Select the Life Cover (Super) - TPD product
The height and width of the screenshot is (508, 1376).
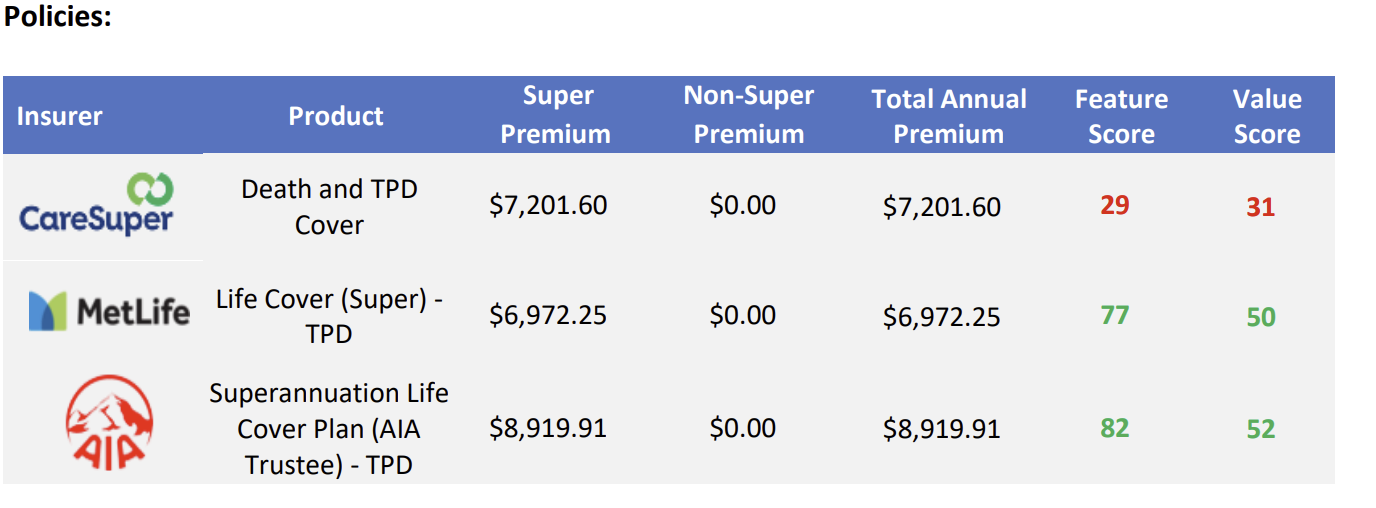click(329, 316)
